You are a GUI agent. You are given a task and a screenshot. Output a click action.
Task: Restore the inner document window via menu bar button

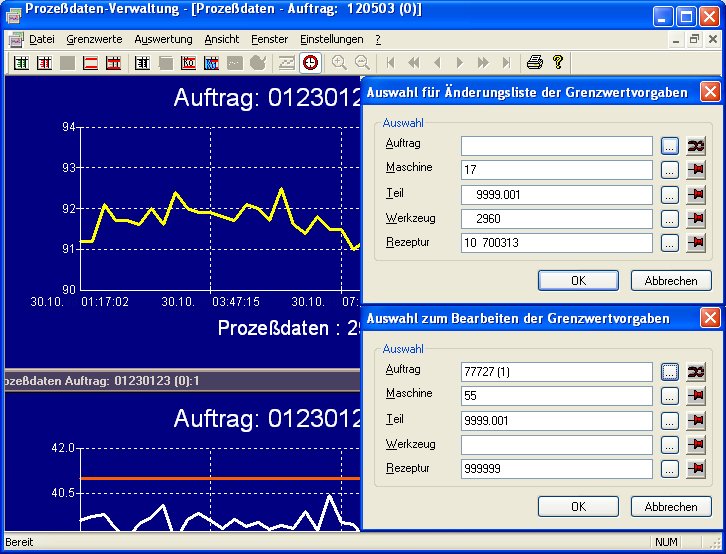[694, 40]
